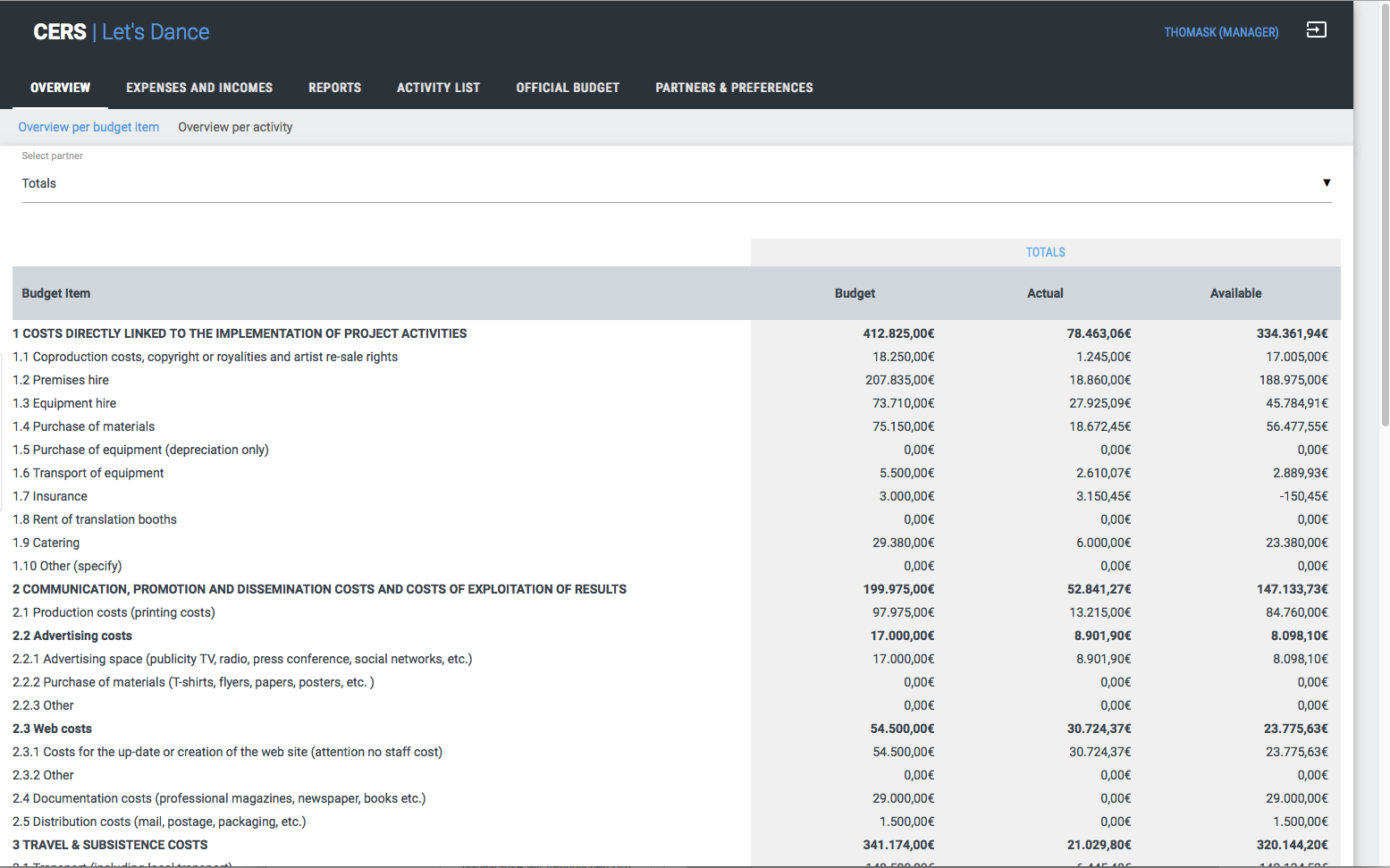The image size is (1390, 868).
Task: Select row 2.3 Web costs
Action: pyautogui.click(x=677, y=729)
